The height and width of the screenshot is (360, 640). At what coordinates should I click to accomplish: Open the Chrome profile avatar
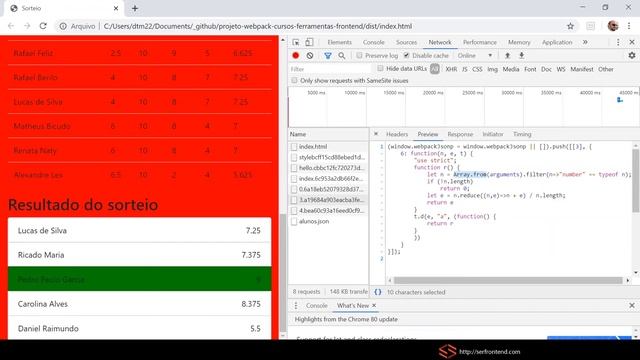(x=613, y=26)
